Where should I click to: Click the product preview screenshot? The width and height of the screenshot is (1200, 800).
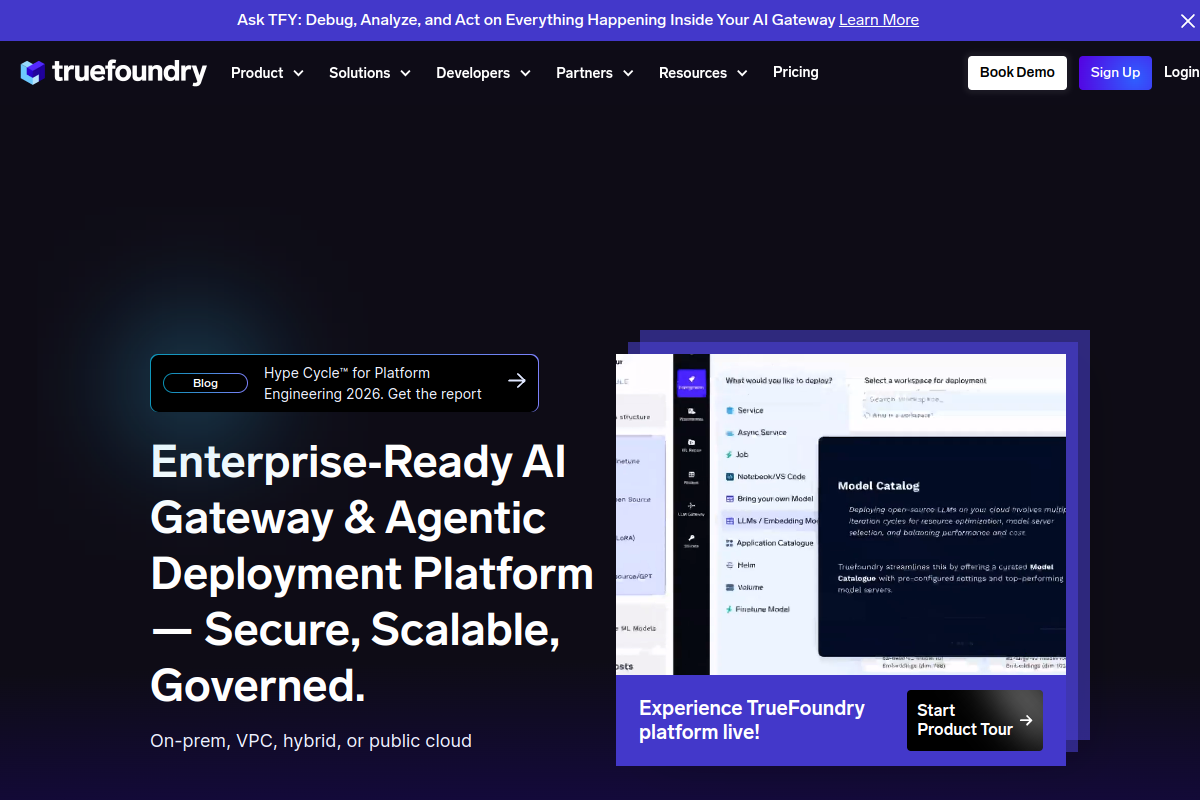tap(841, 514)
